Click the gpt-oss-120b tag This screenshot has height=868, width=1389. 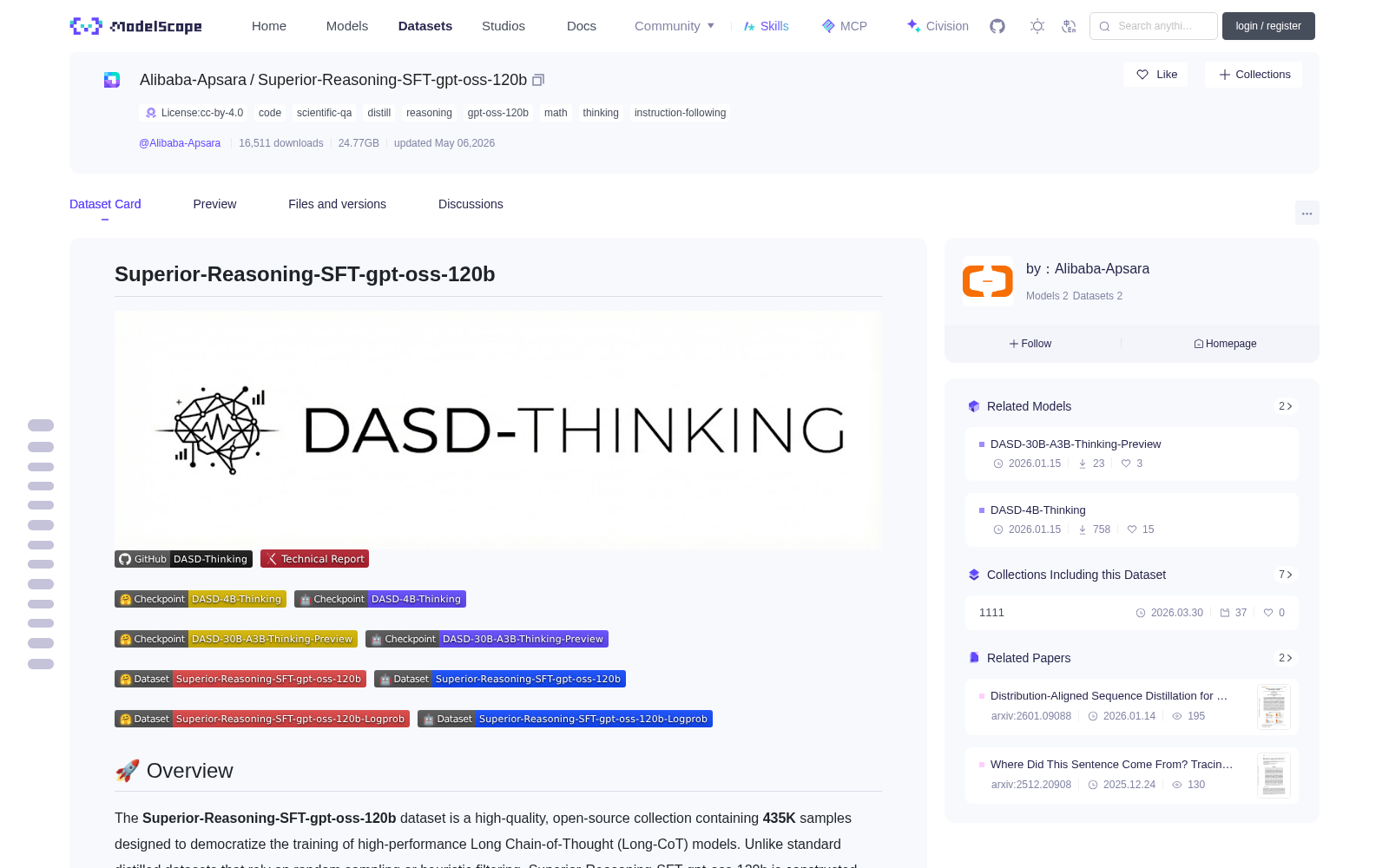pos(497,113)
